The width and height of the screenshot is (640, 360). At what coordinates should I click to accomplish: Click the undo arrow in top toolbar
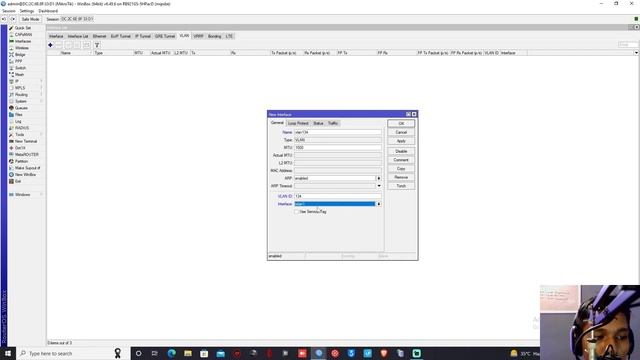[4, 19]
